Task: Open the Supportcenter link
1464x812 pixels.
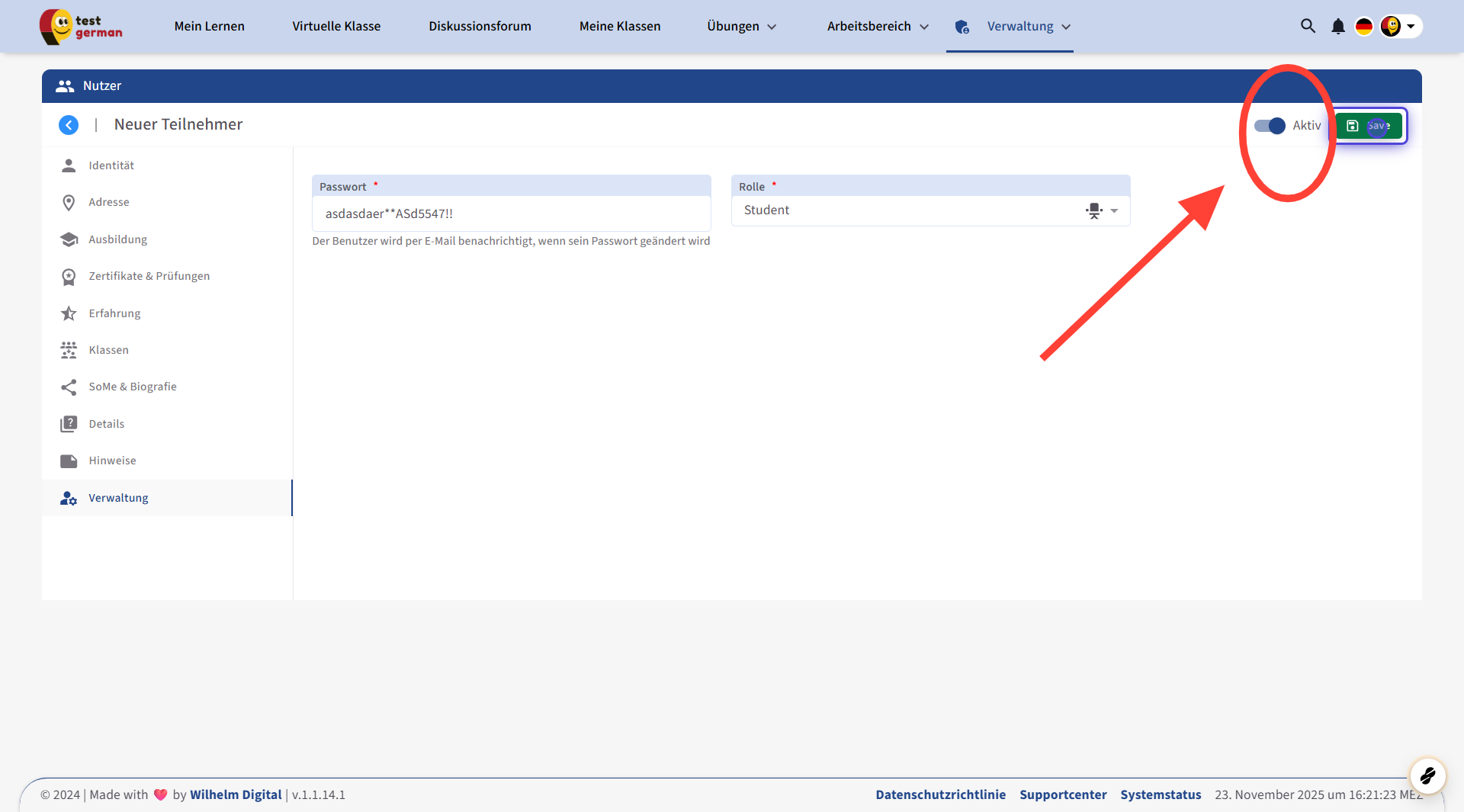Action: [x=1063, y=794]
